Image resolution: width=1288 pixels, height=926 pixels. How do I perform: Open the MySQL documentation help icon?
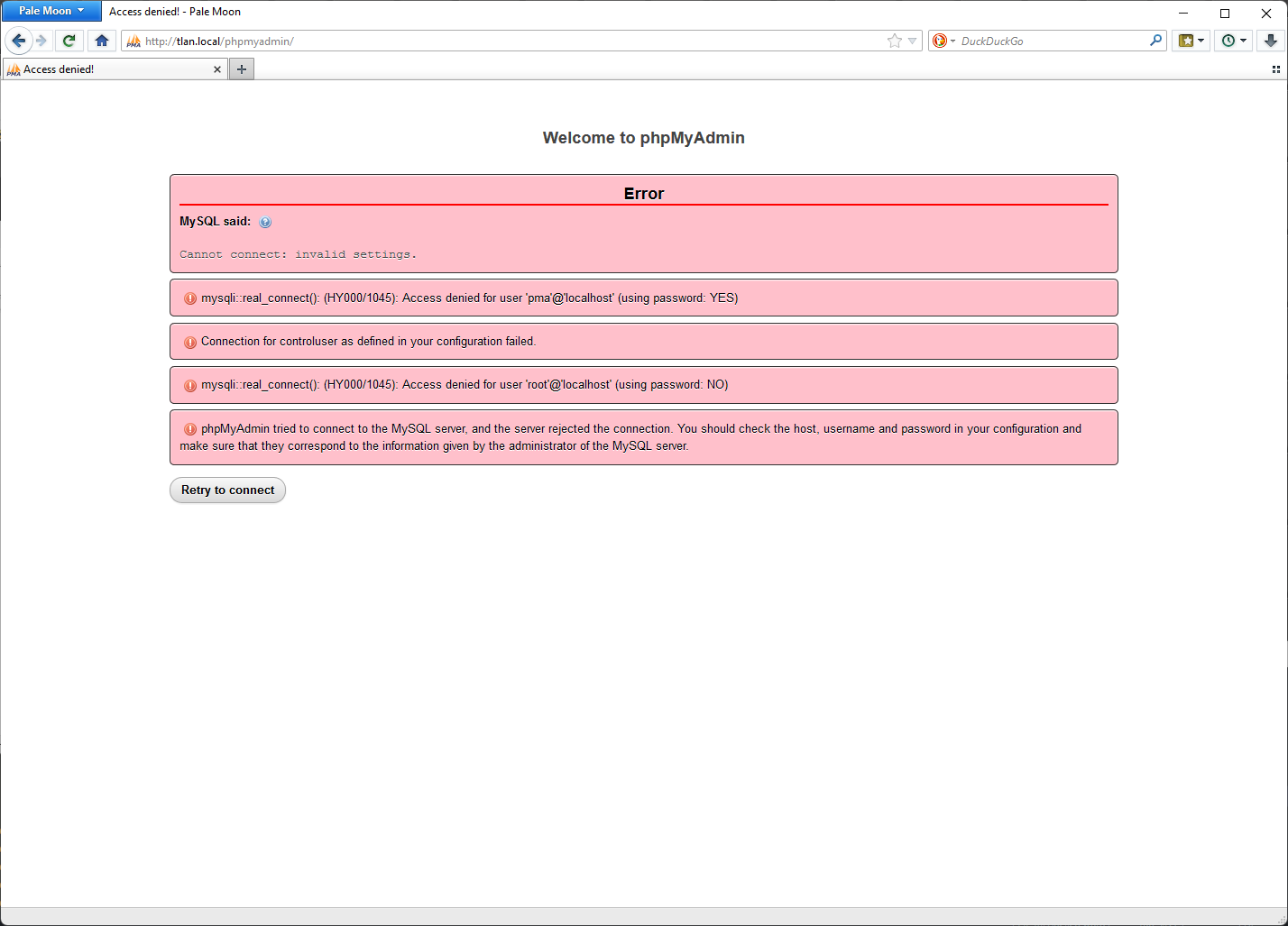coord(265,222)
